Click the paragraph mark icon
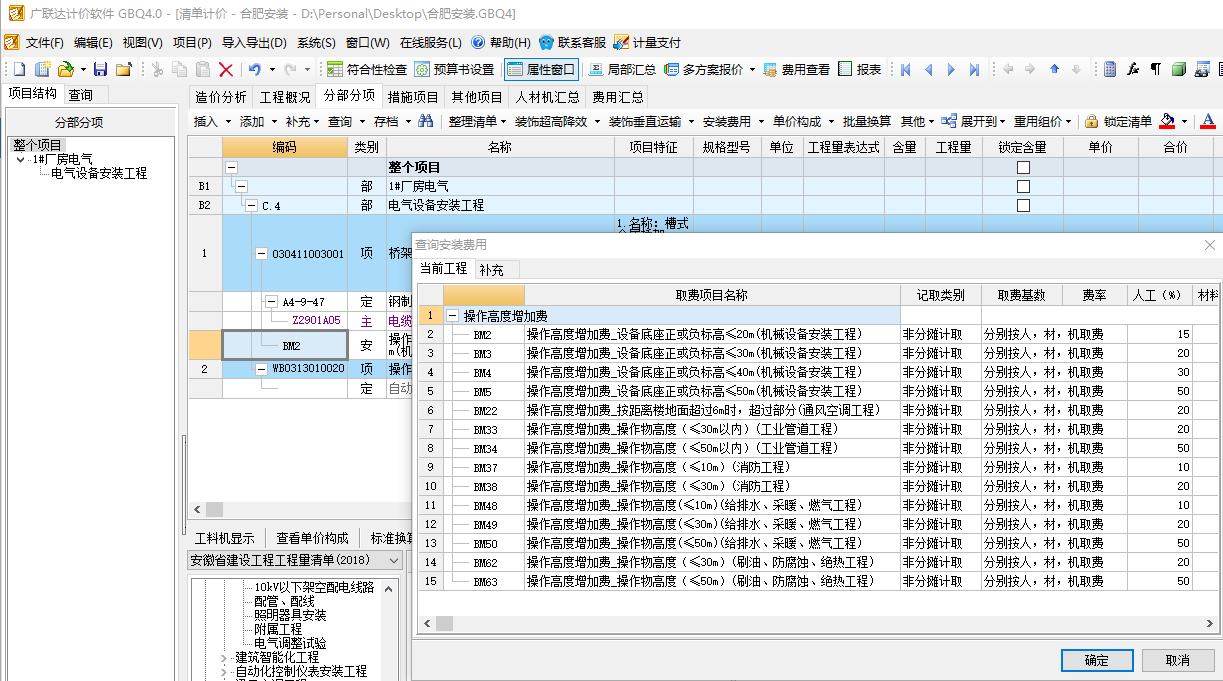Image resolution: width=1223 pixels, height=681 pixels. [x=1156, y=69]
